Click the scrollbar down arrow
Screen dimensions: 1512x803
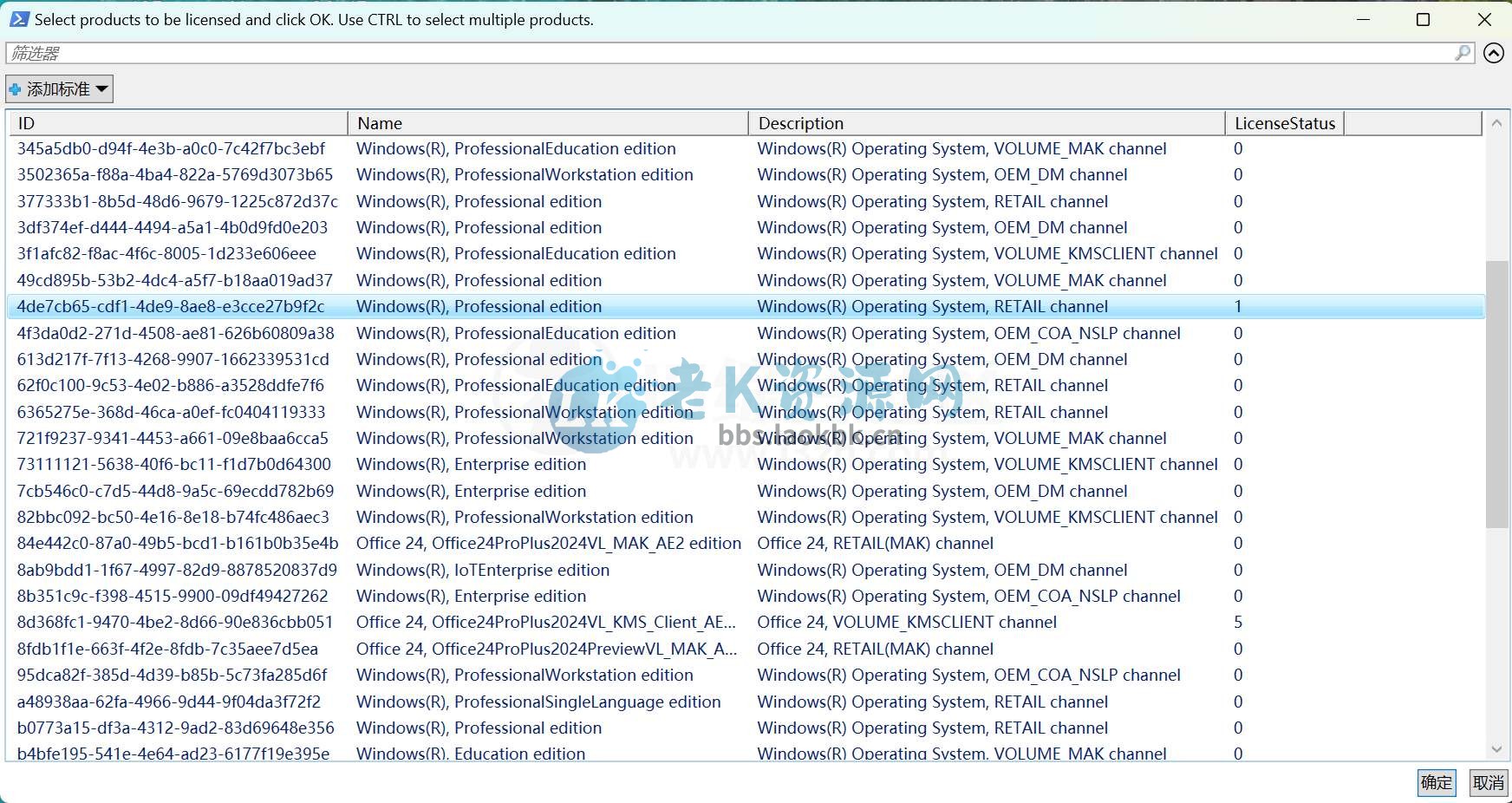[x=1496, y=749]
